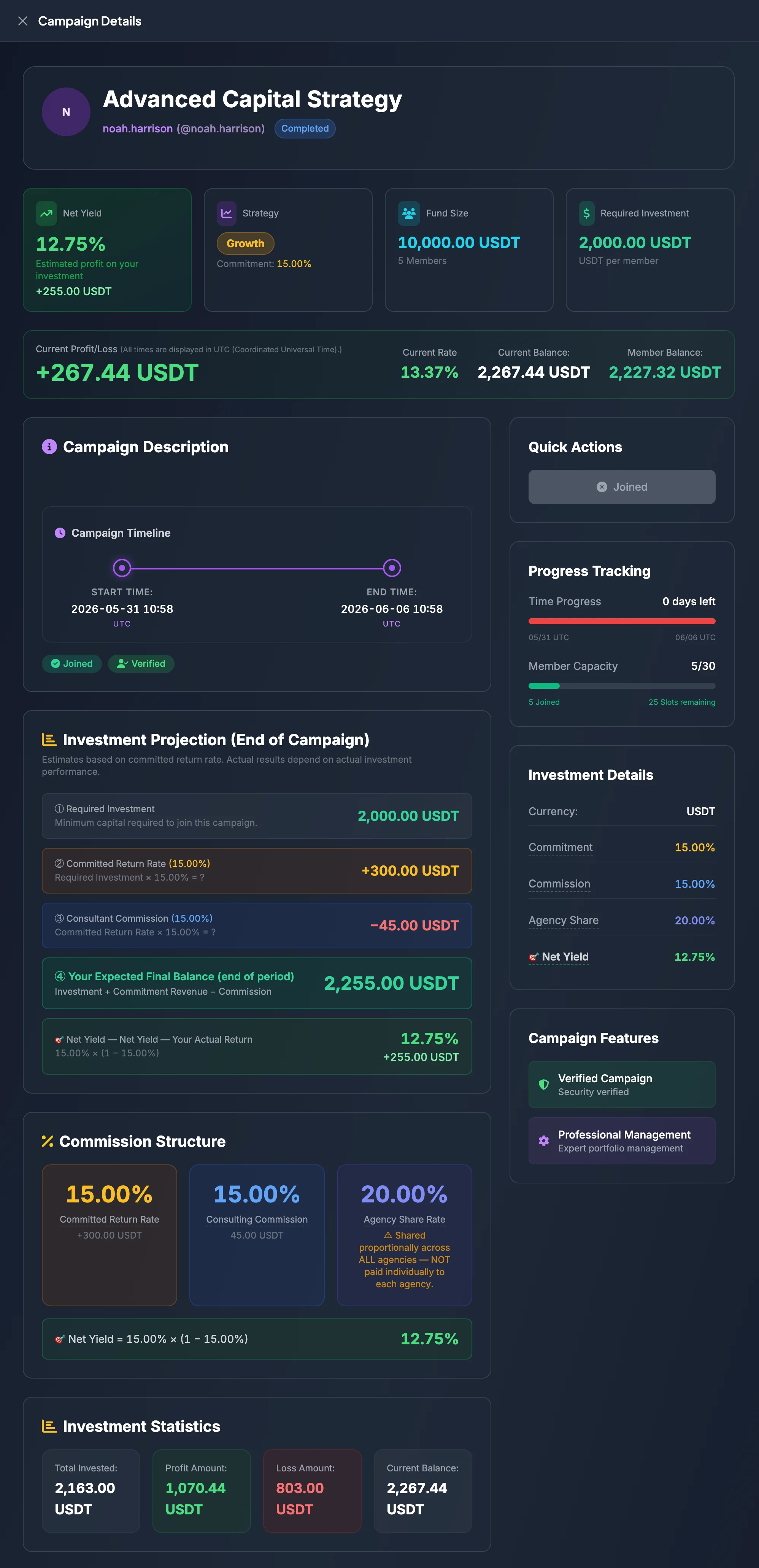Select the start time timeline marker
Image resolution: width=759 pixels, height=1568 pixels.
click(122, 568)
